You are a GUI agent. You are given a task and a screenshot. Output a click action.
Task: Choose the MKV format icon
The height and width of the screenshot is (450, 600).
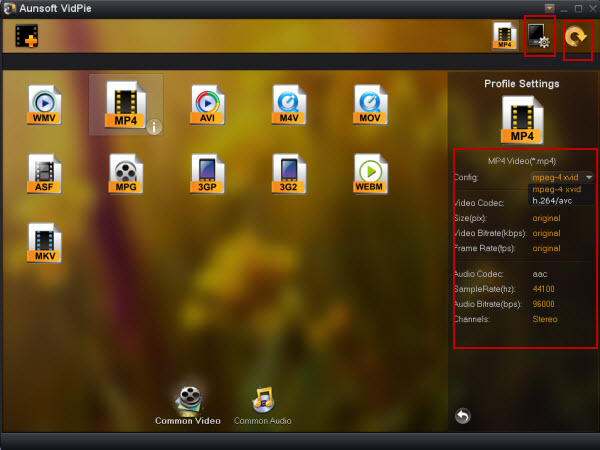44,243
